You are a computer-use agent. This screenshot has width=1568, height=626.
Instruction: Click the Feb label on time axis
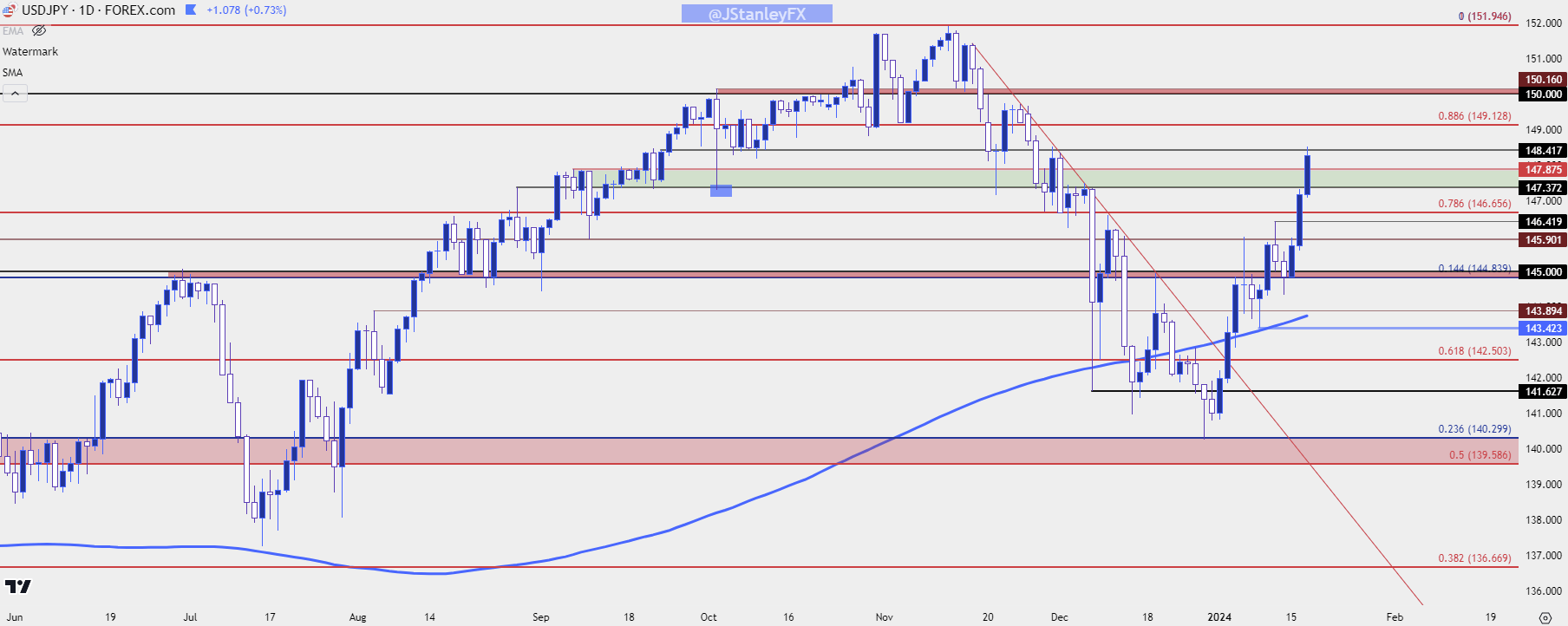(x=1395, y=617)
